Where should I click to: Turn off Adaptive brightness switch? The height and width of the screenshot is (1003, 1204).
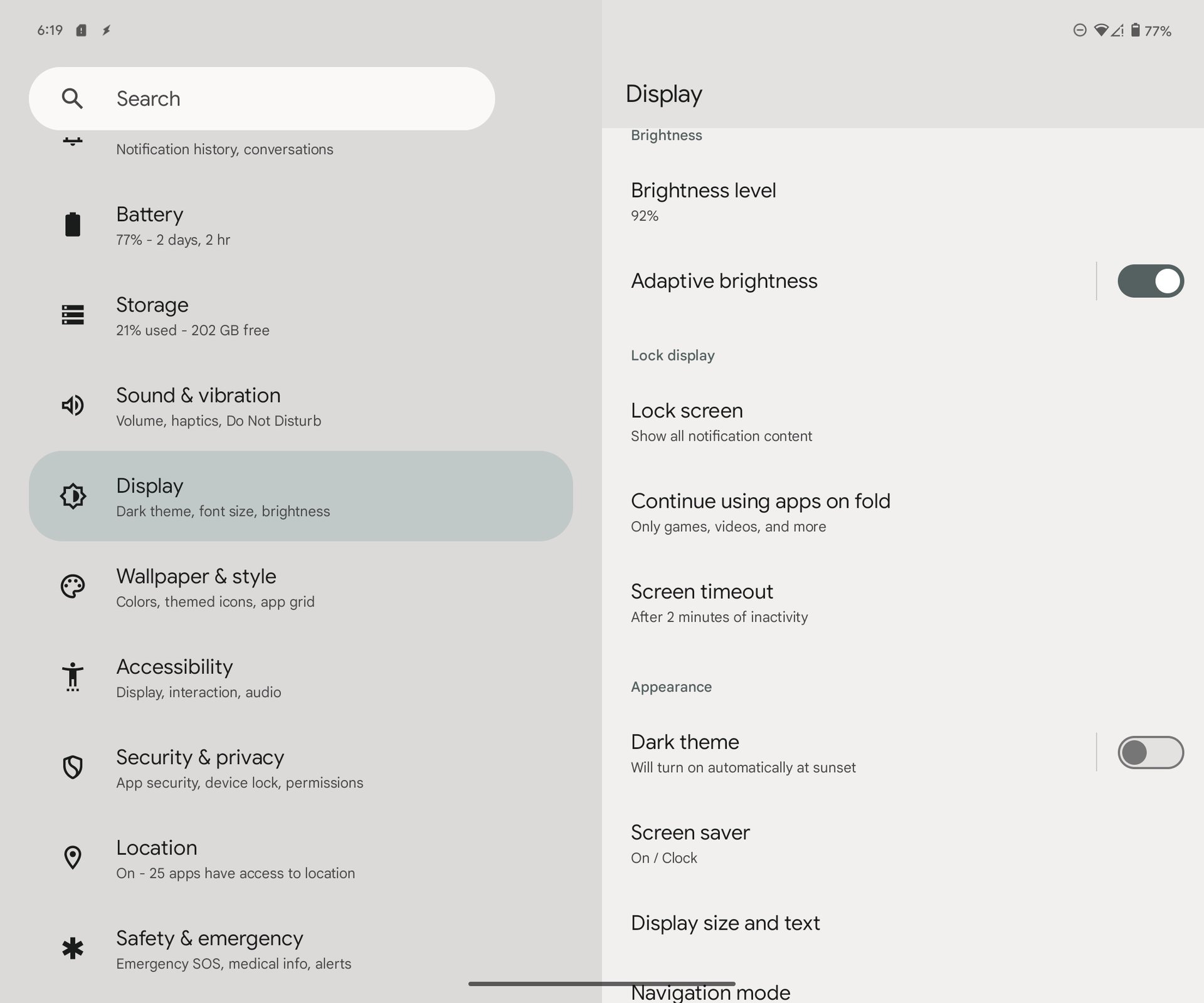1150,281
